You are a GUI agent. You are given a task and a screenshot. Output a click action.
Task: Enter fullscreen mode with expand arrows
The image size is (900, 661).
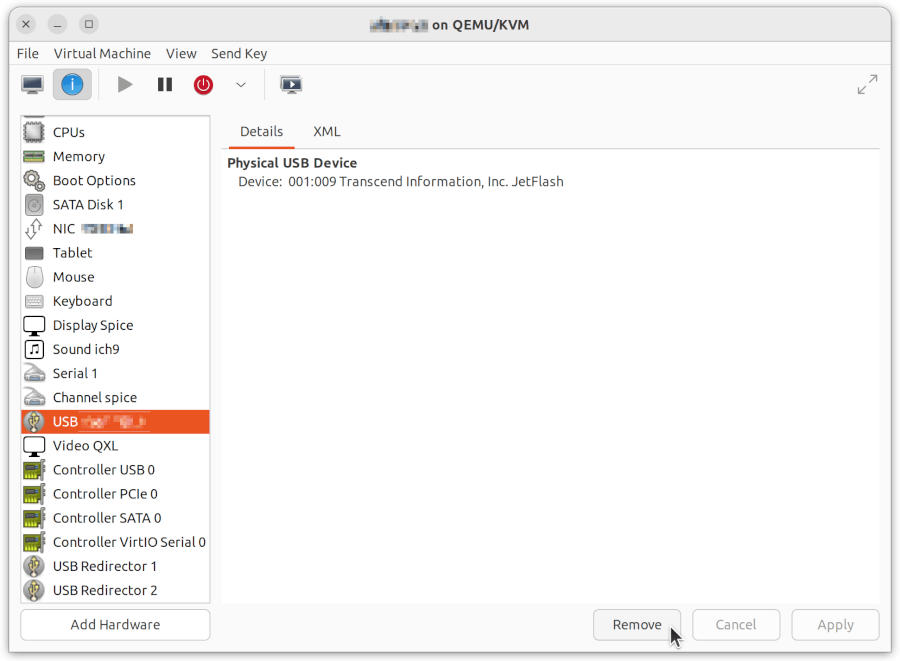click(867, 84)
